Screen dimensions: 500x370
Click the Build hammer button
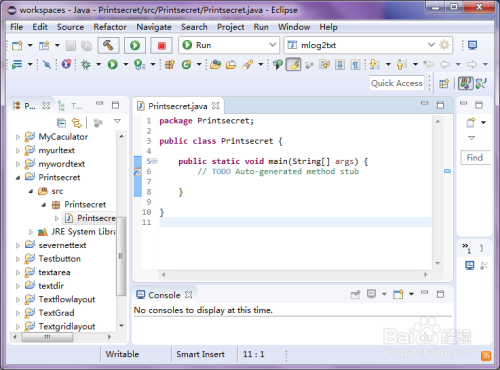point(108,45)
